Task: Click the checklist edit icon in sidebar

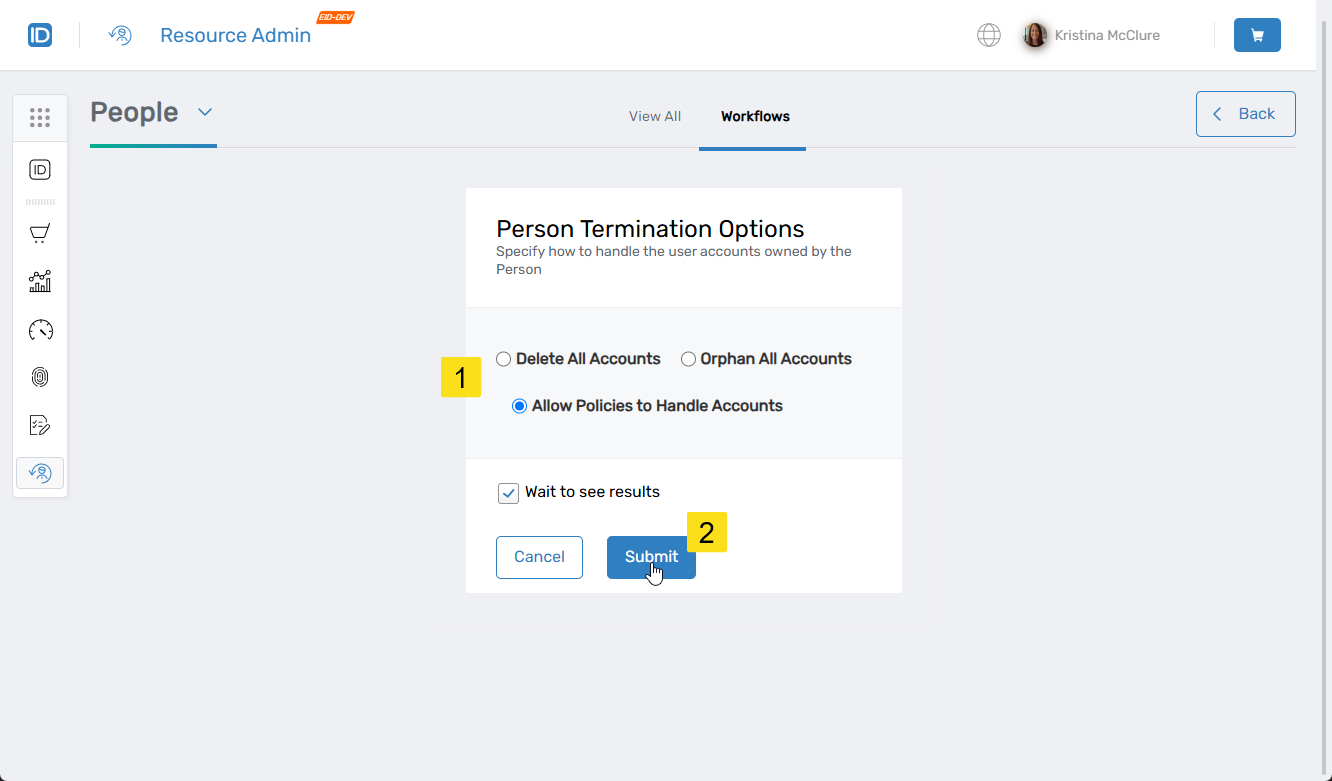Action: 40,425
